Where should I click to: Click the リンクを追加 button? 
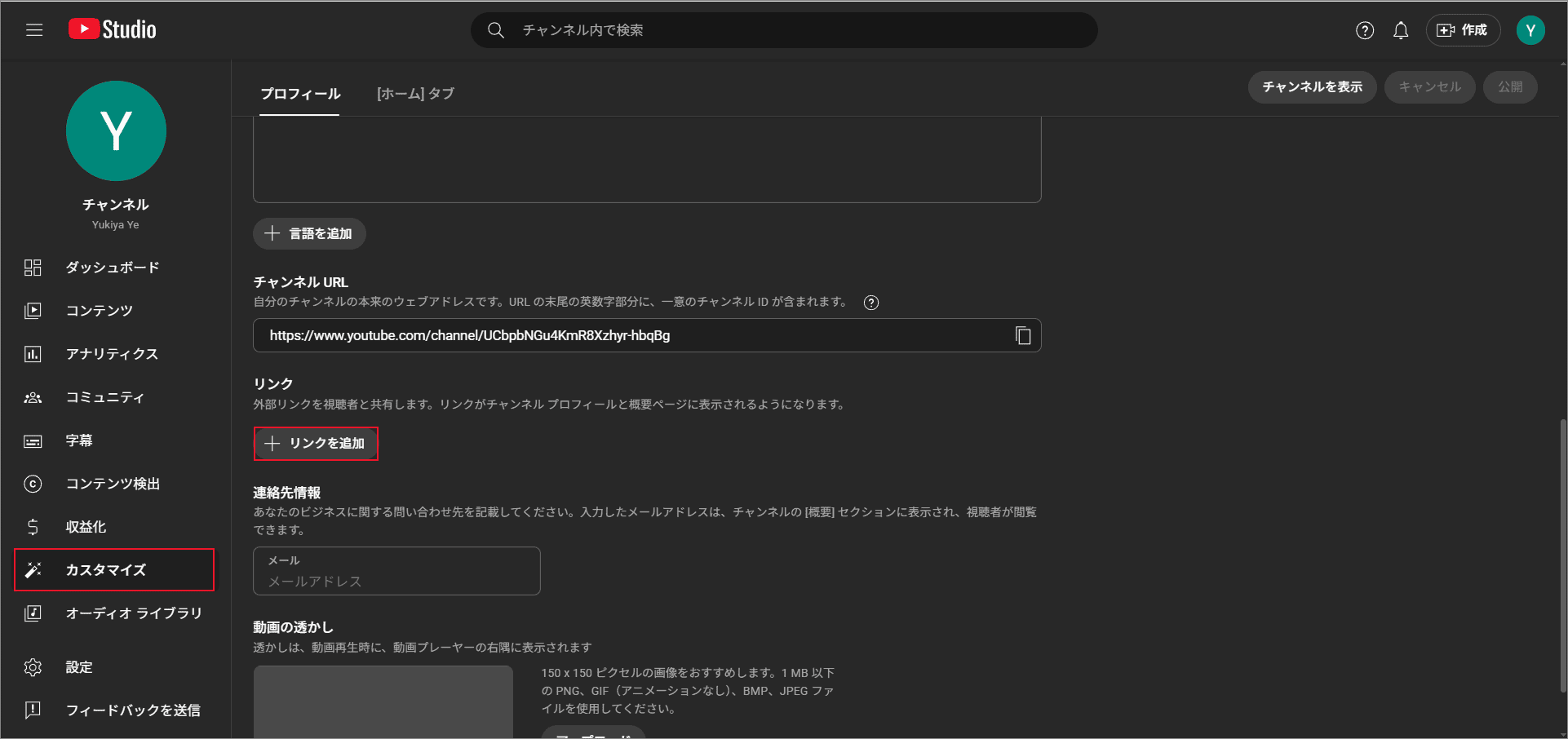pyautogui.click(x=316, y=443)
